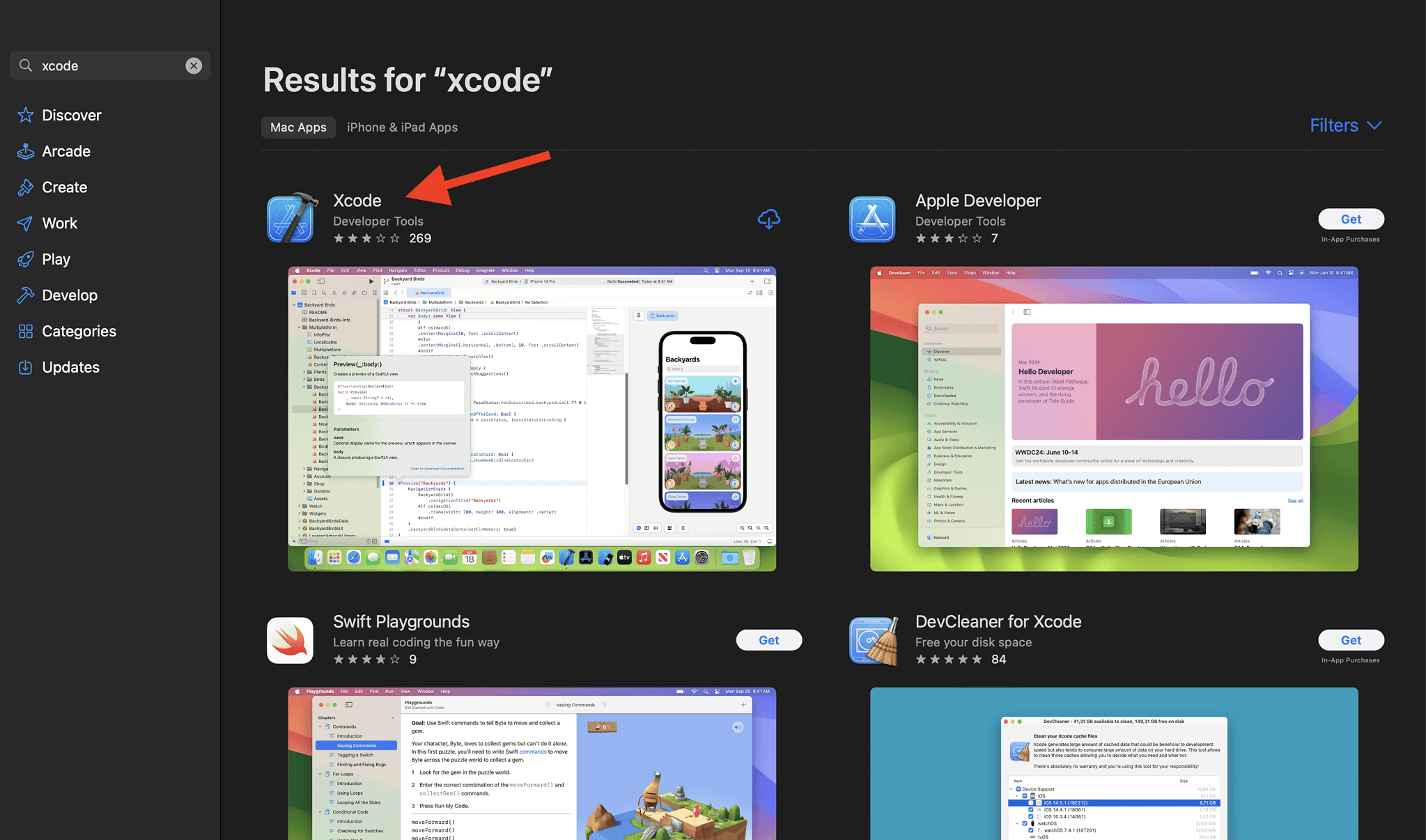Open the Categories section
This screenshot has height=840, width=1426.
pos(79,331)
